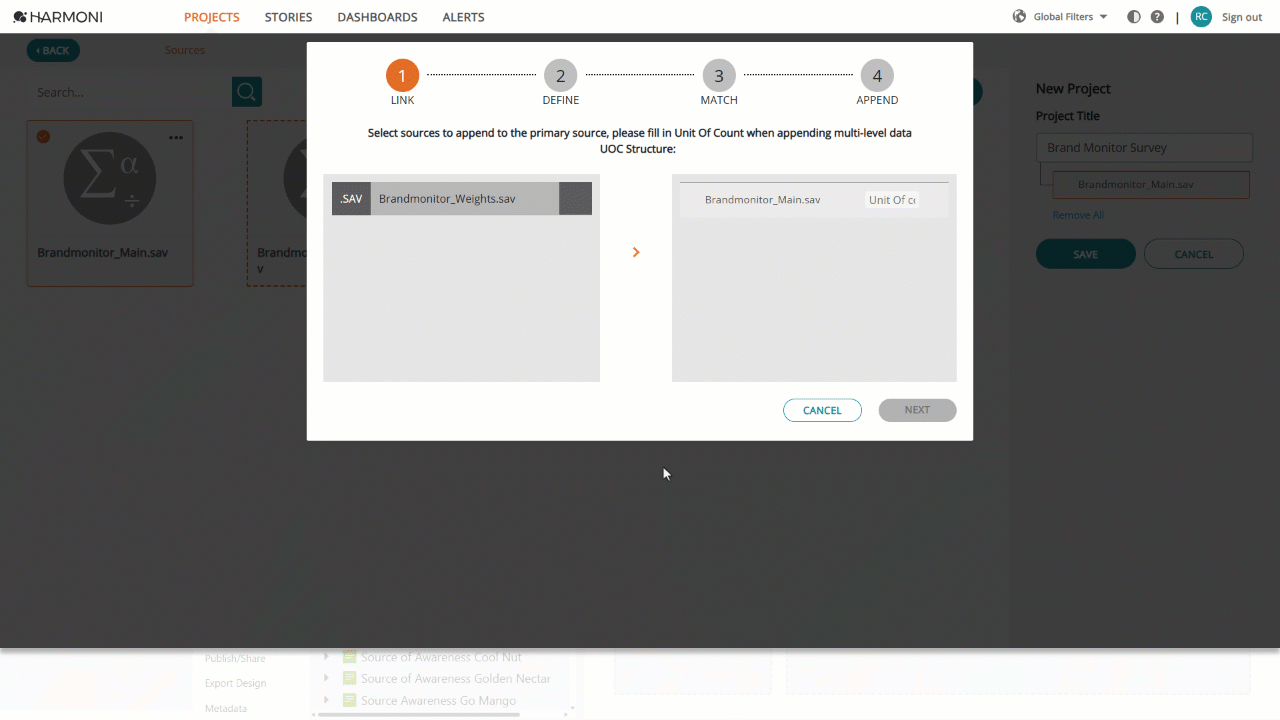Click the Sources breadcrumb label
The width and height of the screenshot is (1280, 720).
tap(185, 50)
